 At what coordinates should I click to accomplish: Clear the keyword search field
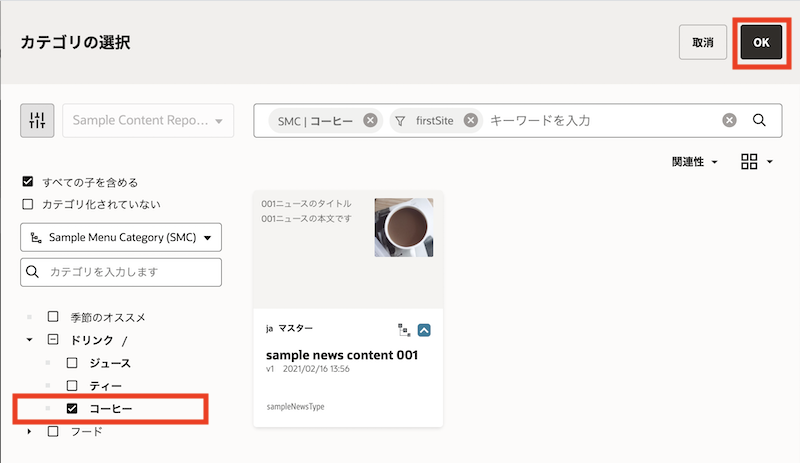[730, 120]
